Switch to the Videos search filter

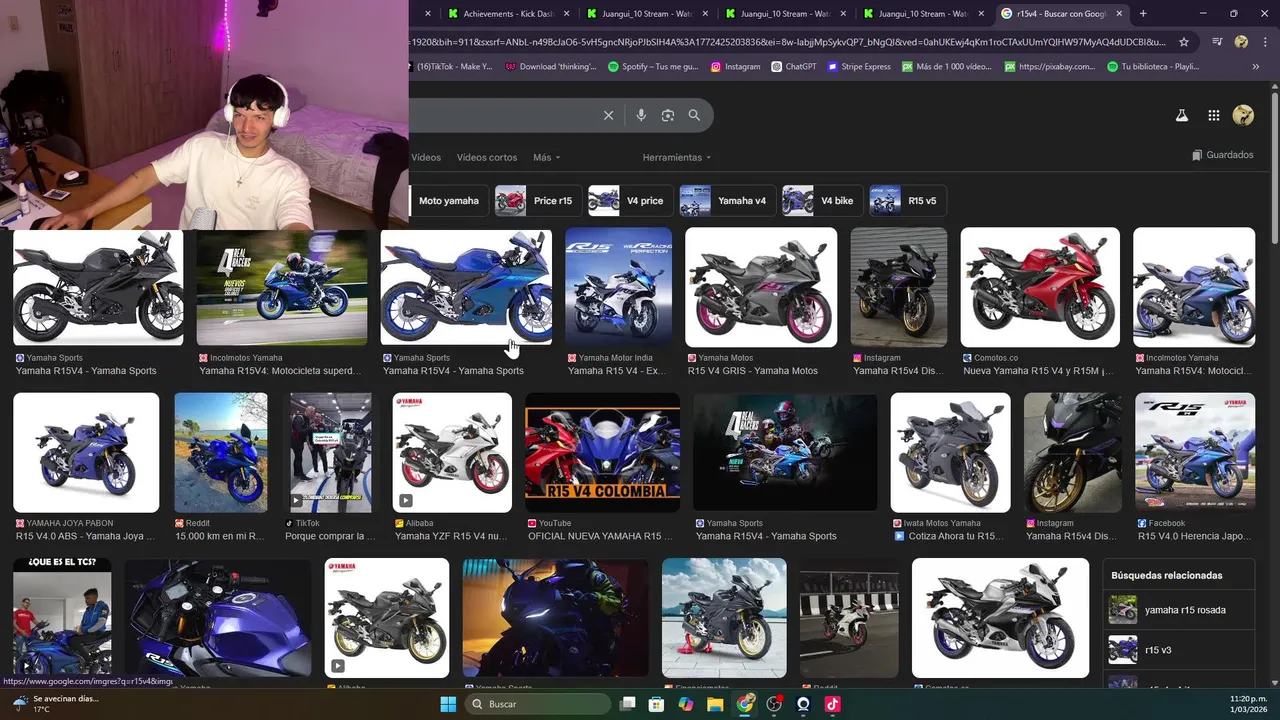click(x=426, y=157)
